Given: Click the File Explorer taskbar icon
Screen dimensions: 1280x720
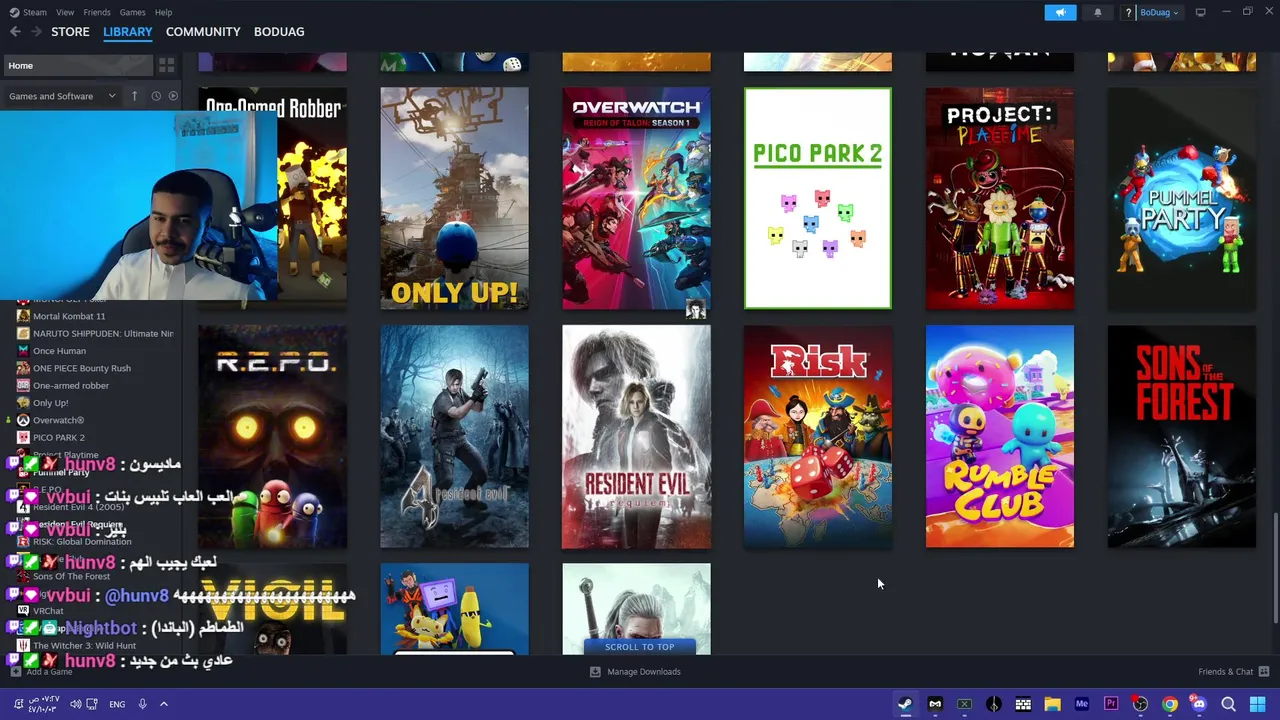Looking at the screenshot, I should (x=1052, y=704).
